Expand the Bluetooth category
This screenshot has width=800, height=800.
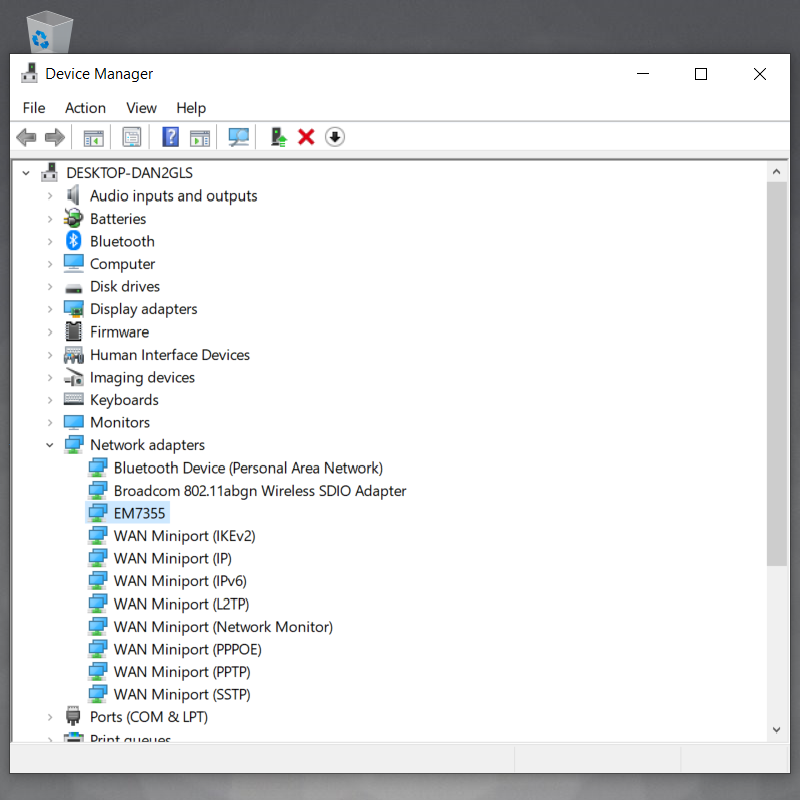coord(50,241)
